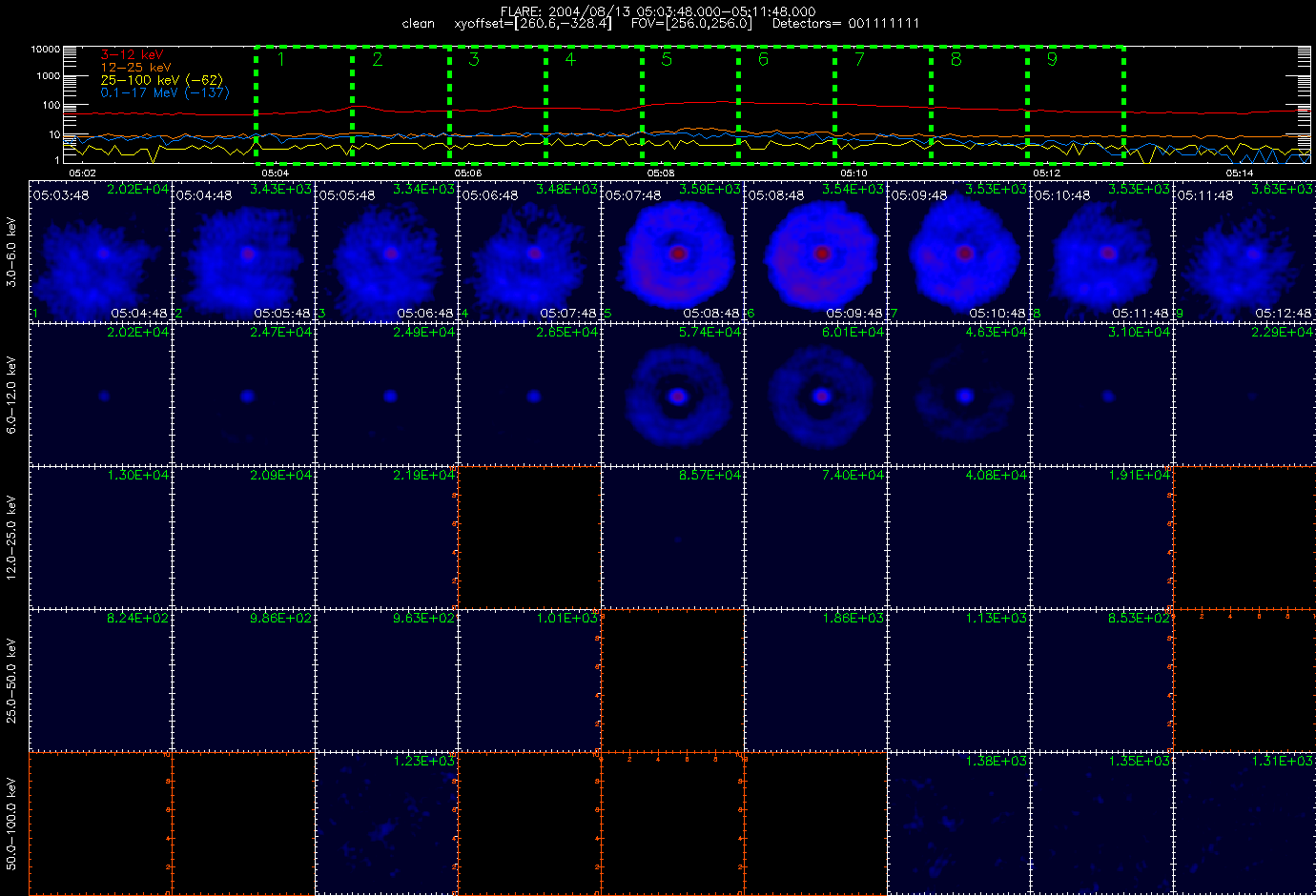Pick the 25.0-50.0 keV panel labeled 8.24E+02
Viewport: 1316px width, 896px height.
coord(100,680)
